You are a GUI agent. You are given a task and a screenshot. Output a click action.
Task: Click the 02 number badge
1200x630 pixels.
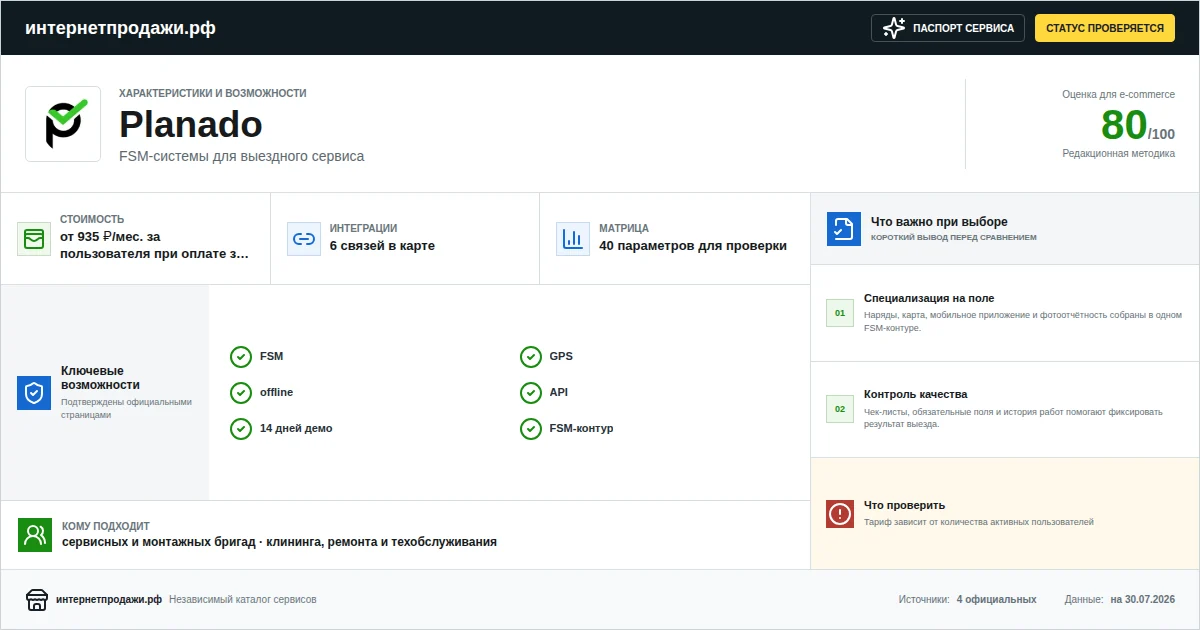[x=840, y=409]
